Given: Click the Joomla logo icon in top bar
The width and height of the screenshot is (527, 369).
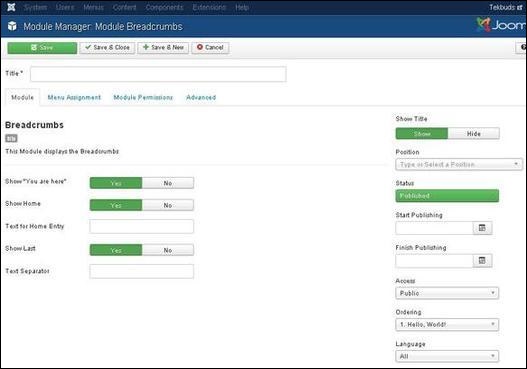Looking at the screenshot, I should pos(11,7).
